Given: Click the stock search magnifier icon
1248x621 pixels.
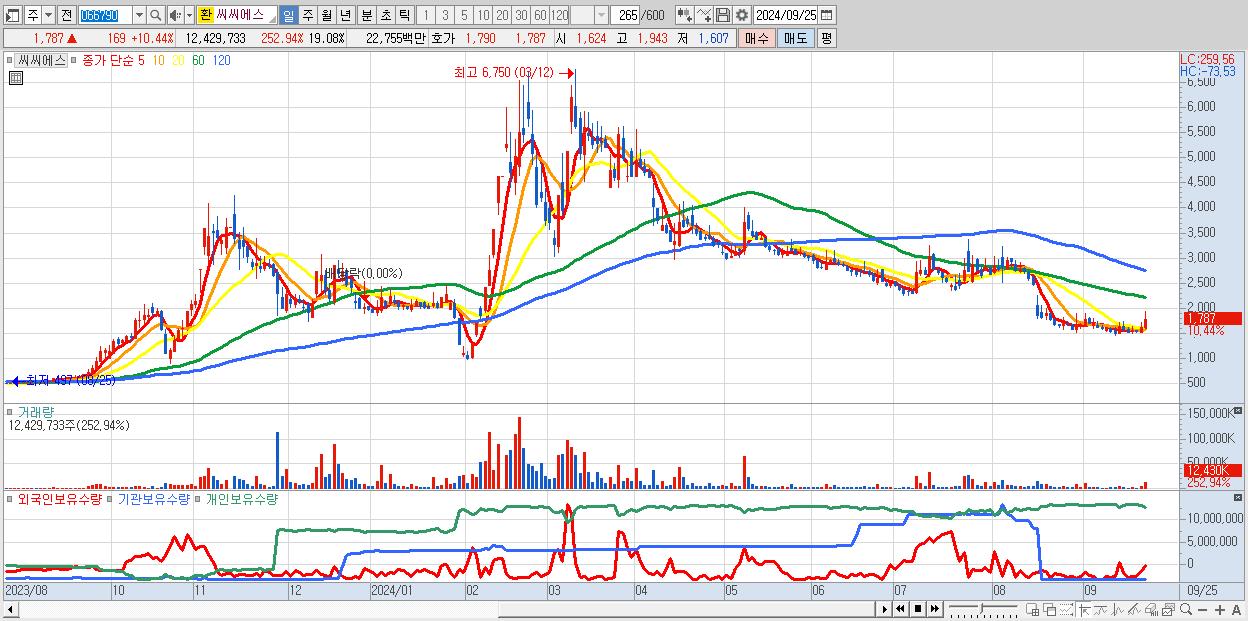Looking at the screenshot, I should 156,15.
